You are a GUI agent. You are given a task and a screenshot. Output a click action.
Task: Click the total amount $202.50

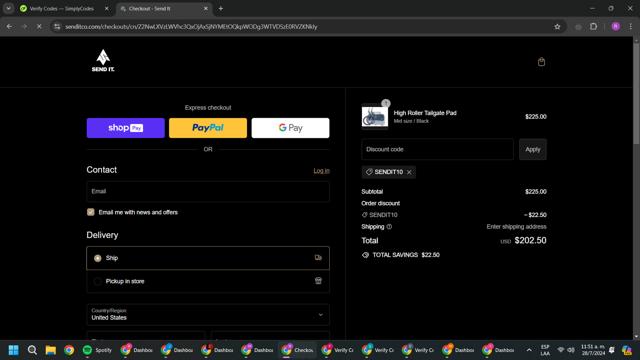(530, 240)
